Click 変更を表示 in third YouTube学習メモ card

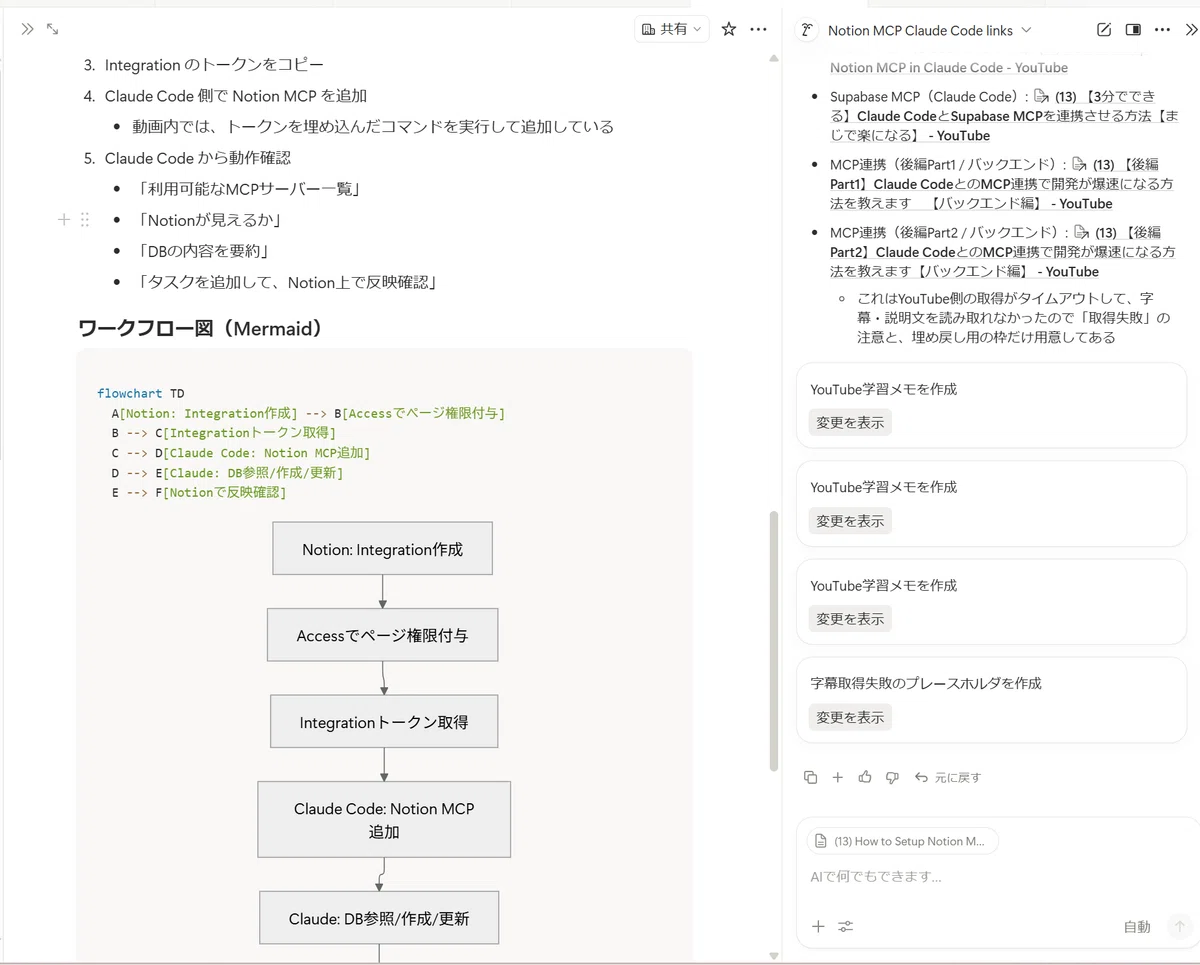pyautogui.click(x=850, y=618)
